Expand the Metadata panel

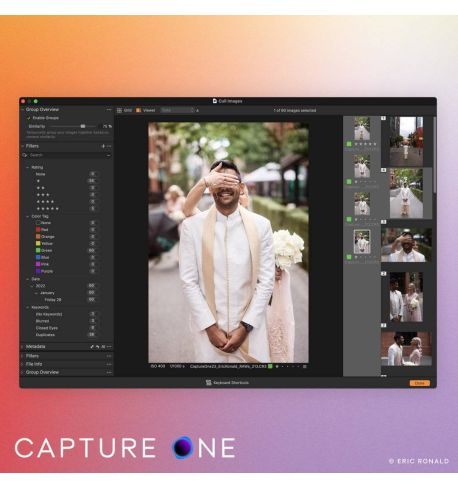point(23,347)
